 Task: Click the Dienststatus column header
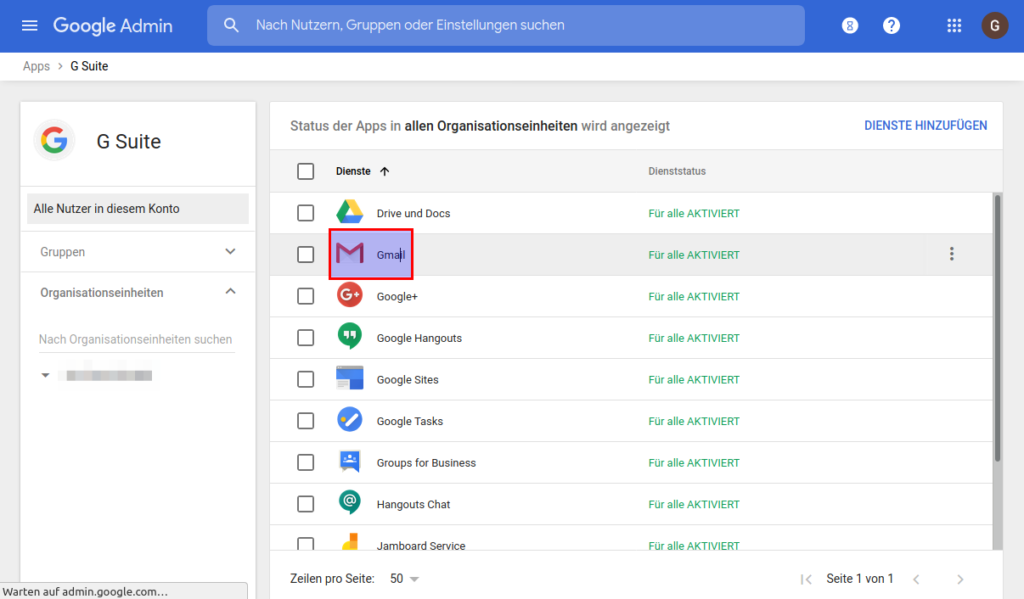[677, 171]
